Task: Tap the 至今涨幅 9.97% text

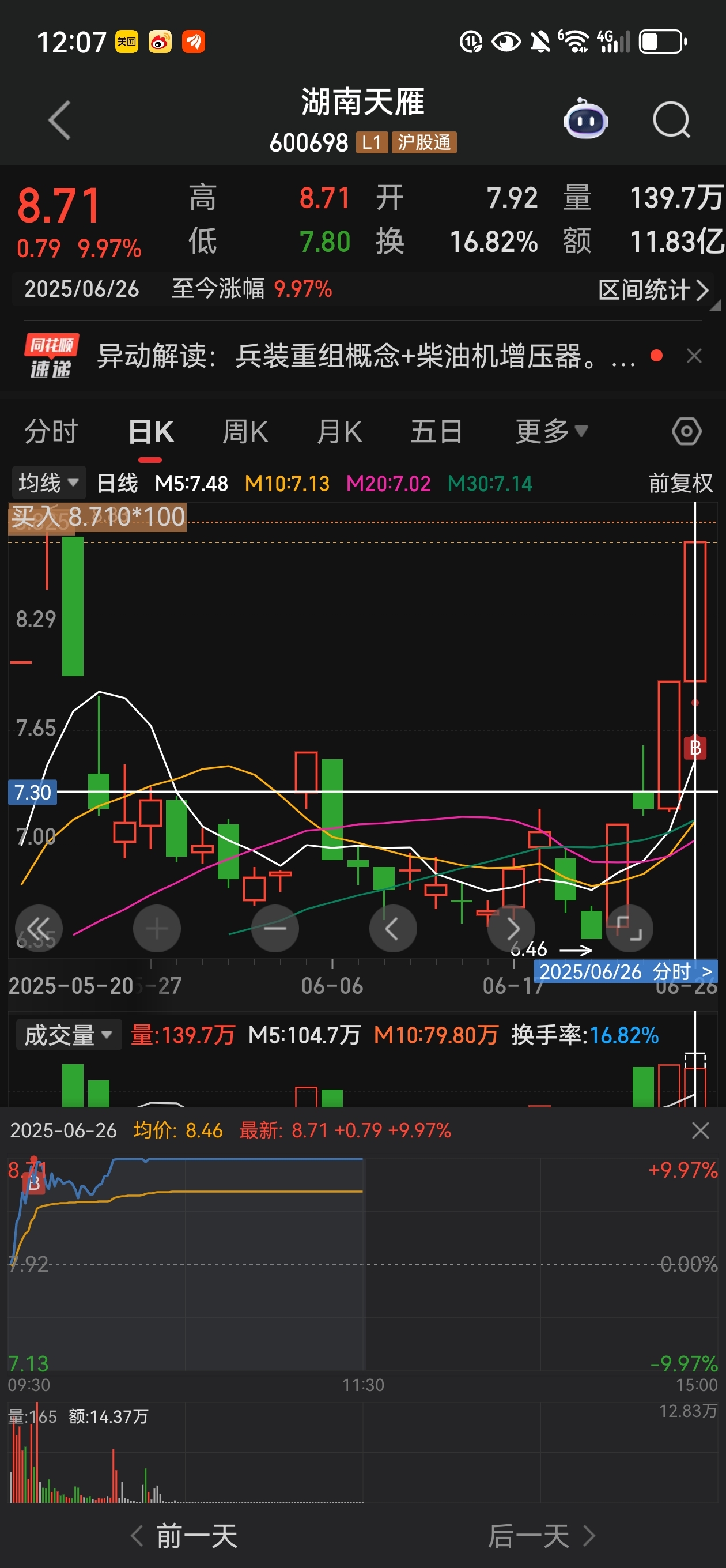Action: [x=251, y=289]
